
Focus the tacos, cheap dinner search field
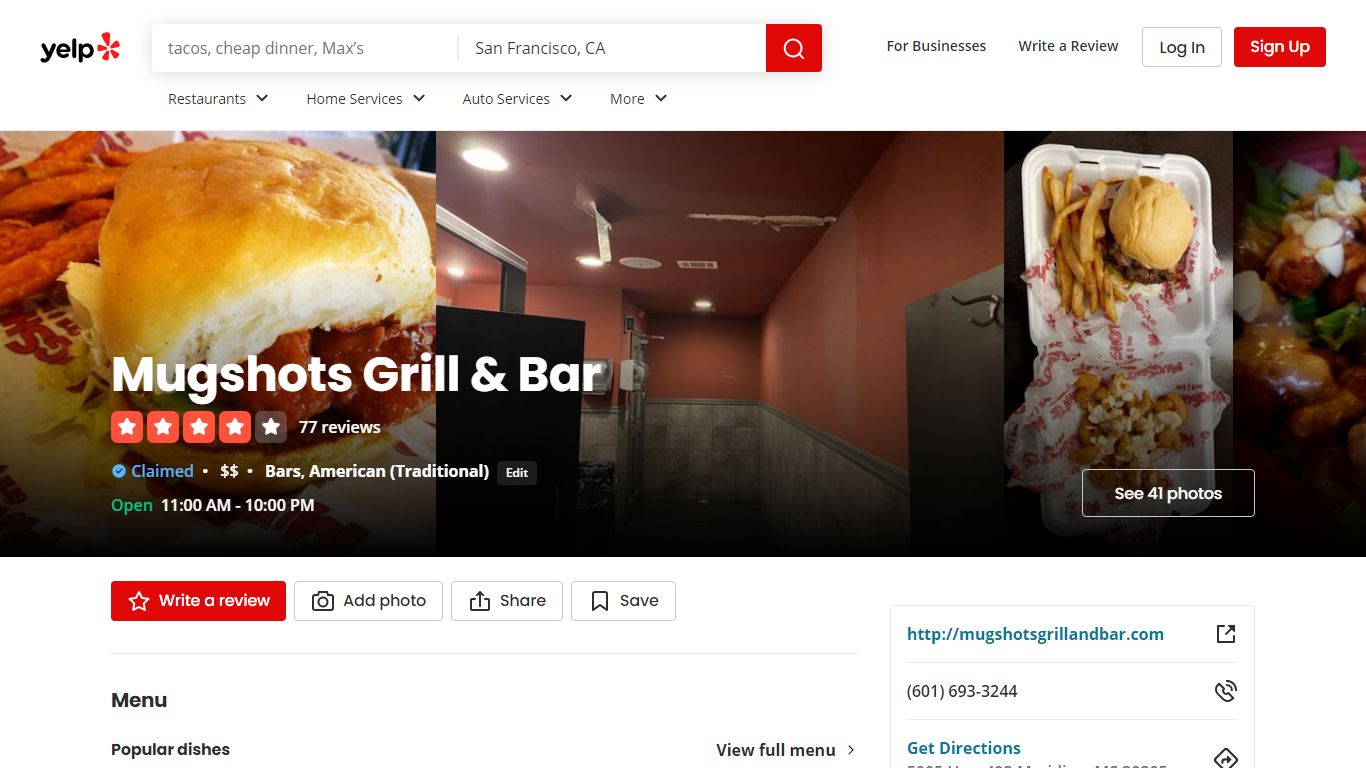click(304, 48)
